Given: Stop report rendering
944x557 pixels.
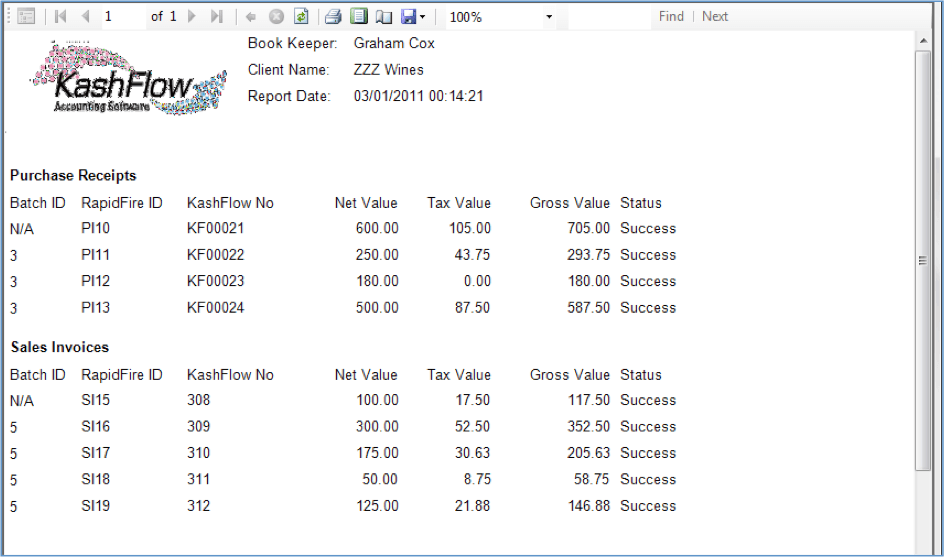Looking at the screenshot, I should coord(275,17).
